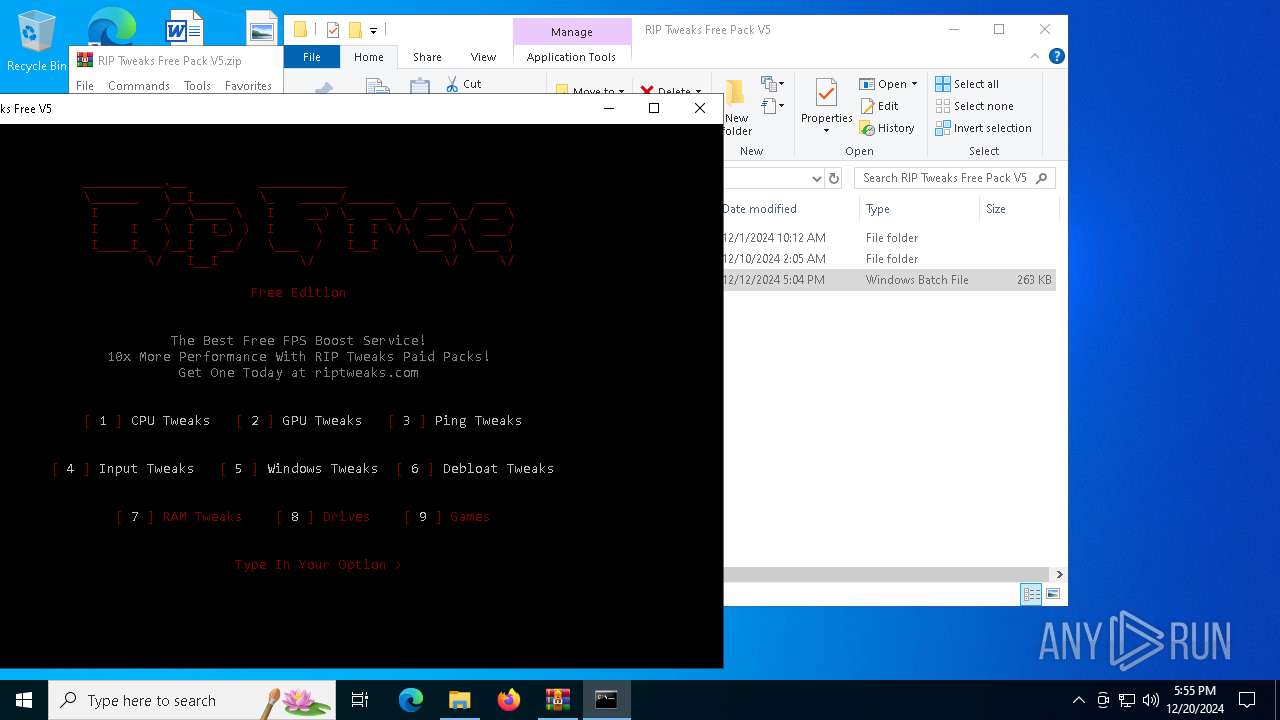This screenshot has width=1280, height=720.
Task: Open WinRAR File menu
Action: pos(85,86)
